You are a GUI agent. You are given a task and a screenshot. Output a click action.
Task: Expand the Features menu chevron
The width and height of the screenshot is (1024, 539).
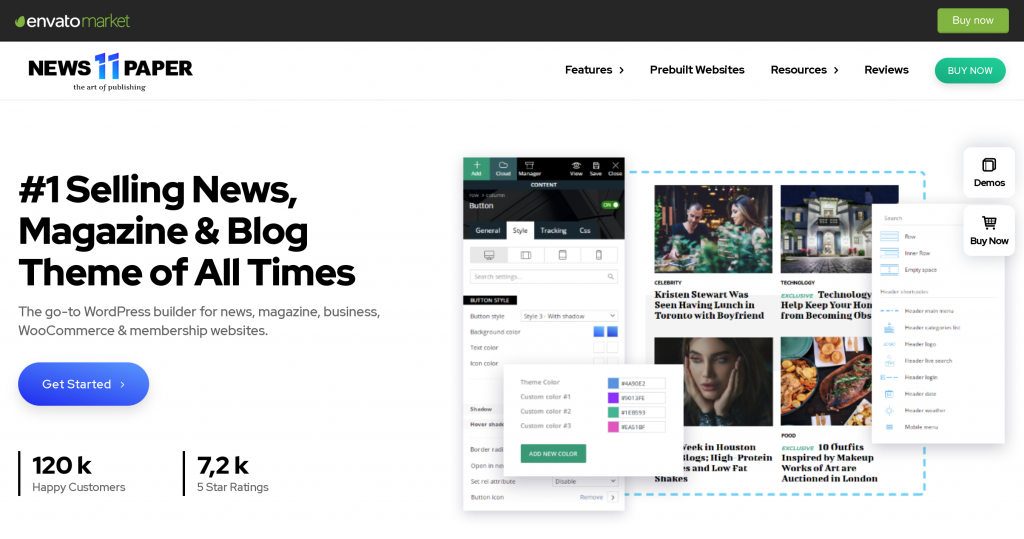621,70
